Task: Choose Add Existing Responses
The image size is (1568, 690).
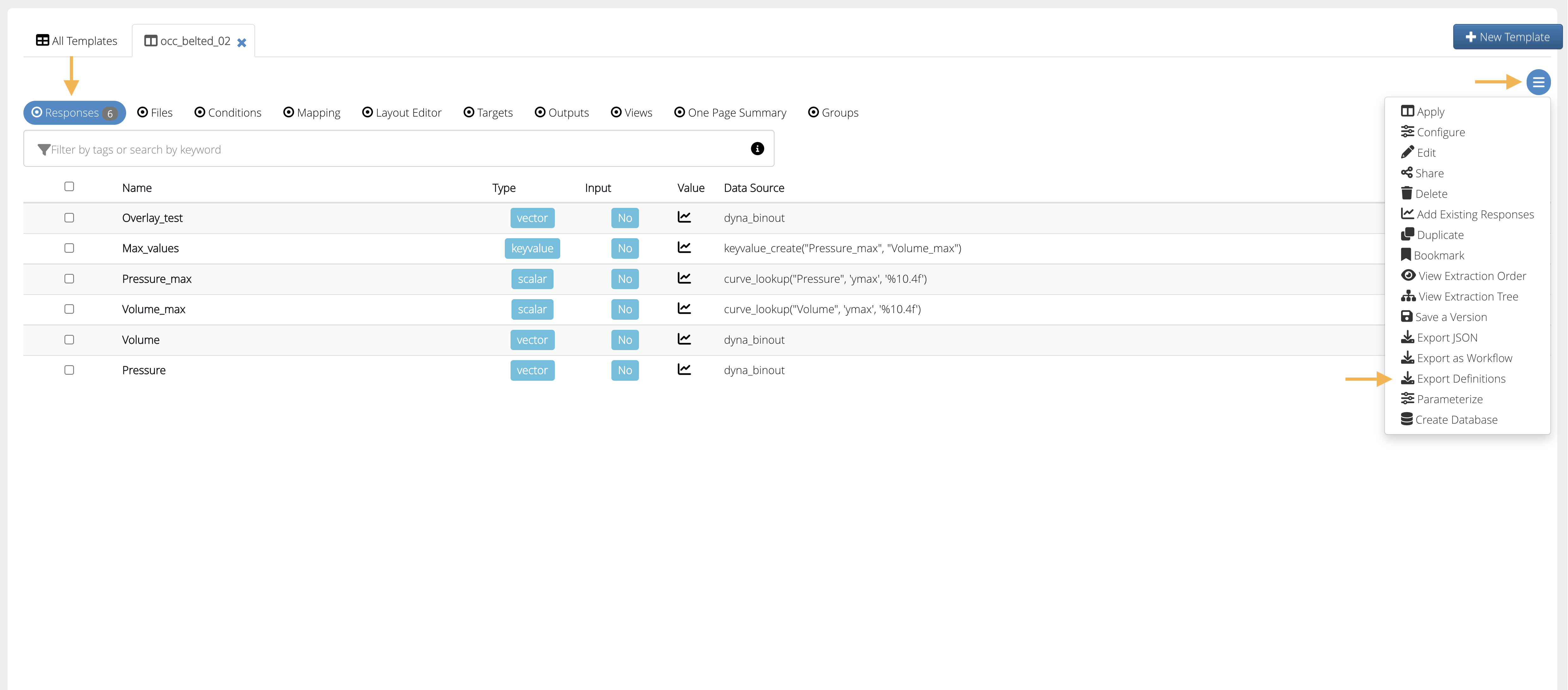Action: click(1467, 214)
